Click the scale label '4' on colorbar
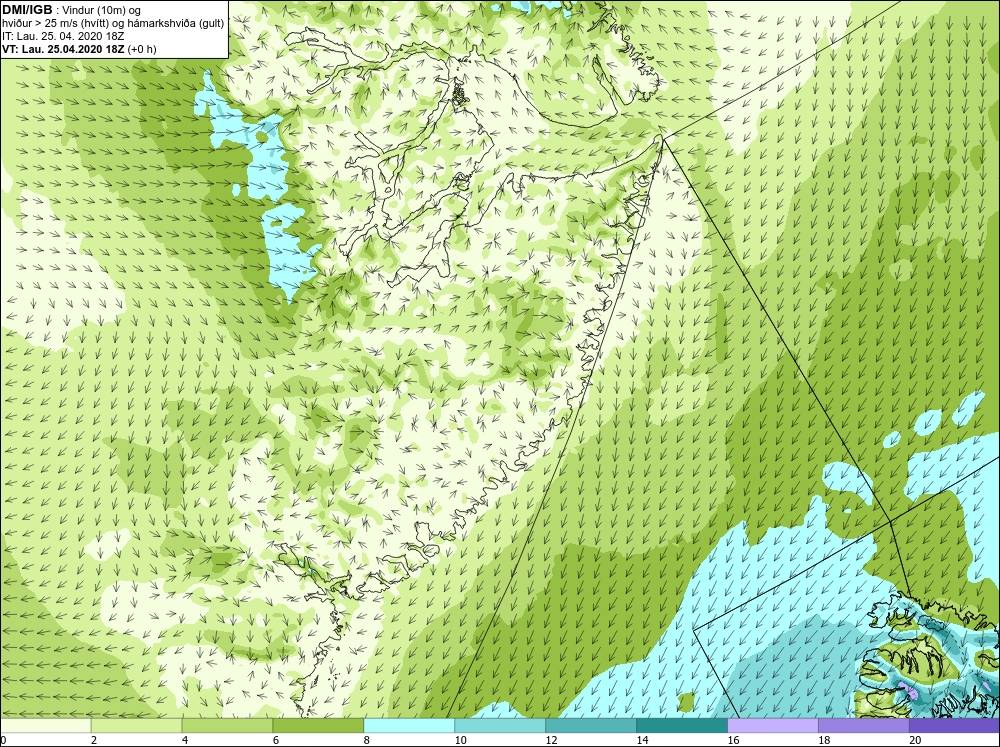The image size is (1000, 747). (185, 740)
